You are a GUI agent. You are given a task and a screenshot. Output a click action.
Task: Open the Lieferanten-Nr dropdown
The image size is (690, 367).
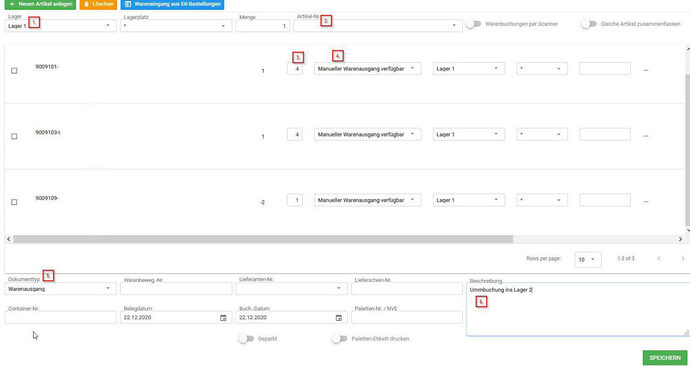[x=291, y=289]
